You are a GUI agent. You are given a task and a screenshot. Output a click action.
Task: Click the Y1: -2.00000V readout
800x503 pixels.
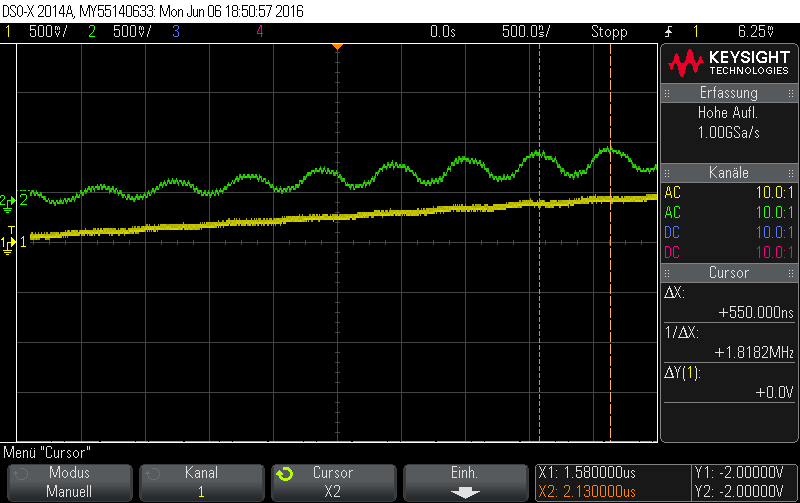pyautogui.click(x=738, y=473)
